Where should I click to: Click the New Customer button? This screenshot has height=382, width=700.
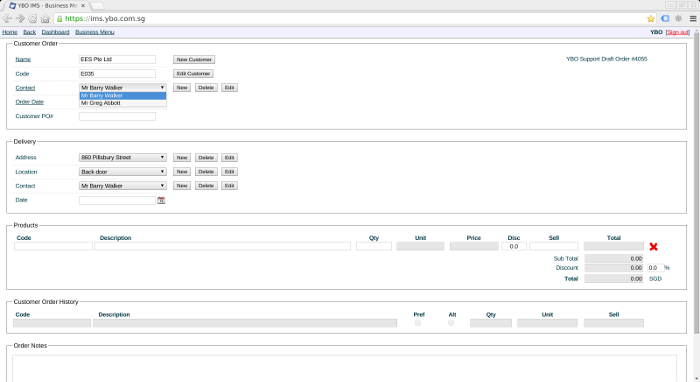[x=194, y=59]
